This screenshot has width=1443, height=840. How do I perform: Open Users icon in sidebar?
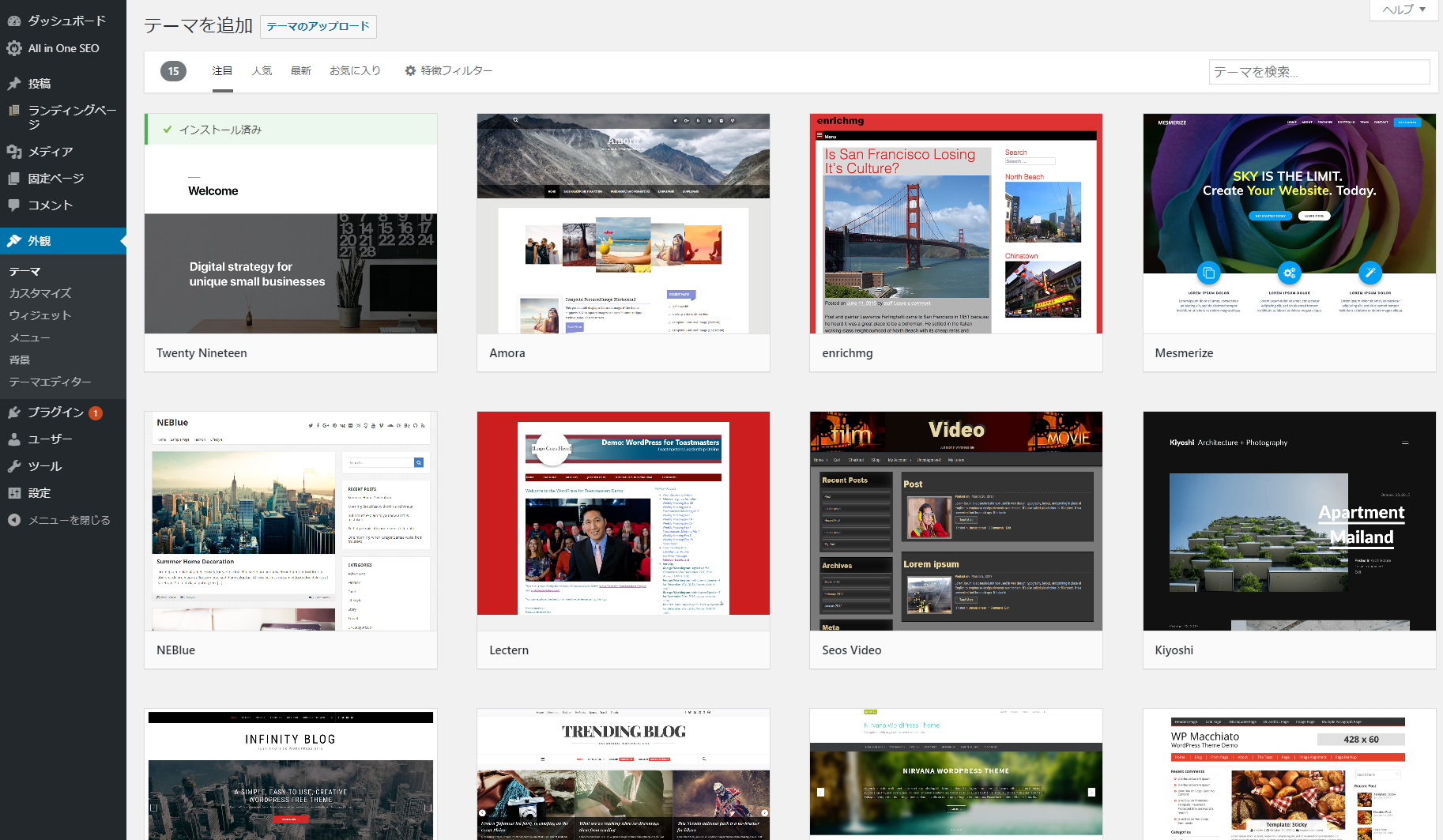(x=14, y=439)
